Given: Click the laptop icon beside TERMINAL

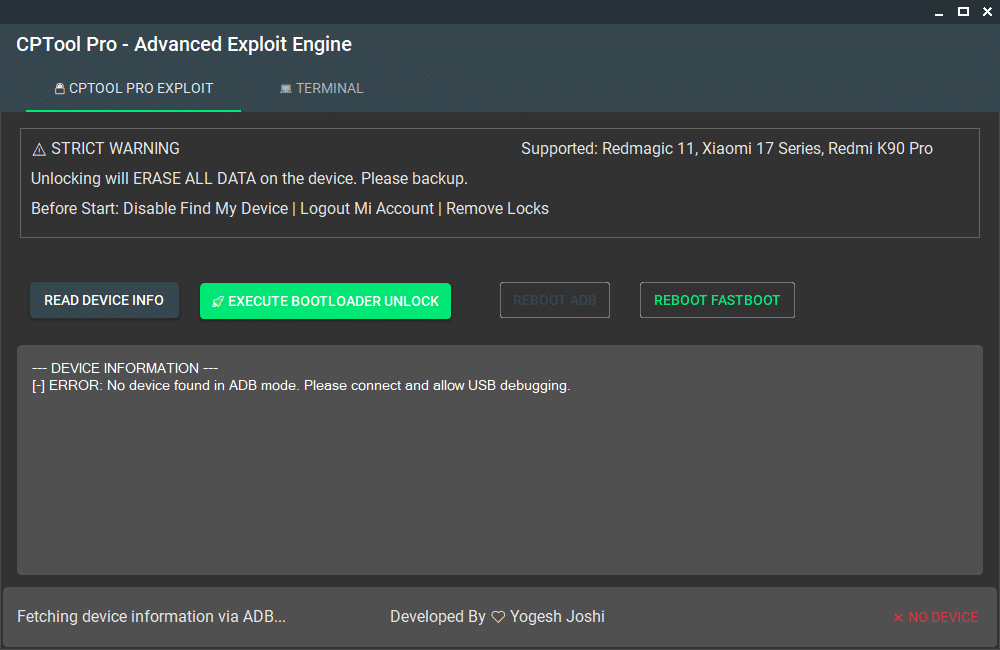Looking at the screenshot, I should pyautogui.click(x=286, y=88).
